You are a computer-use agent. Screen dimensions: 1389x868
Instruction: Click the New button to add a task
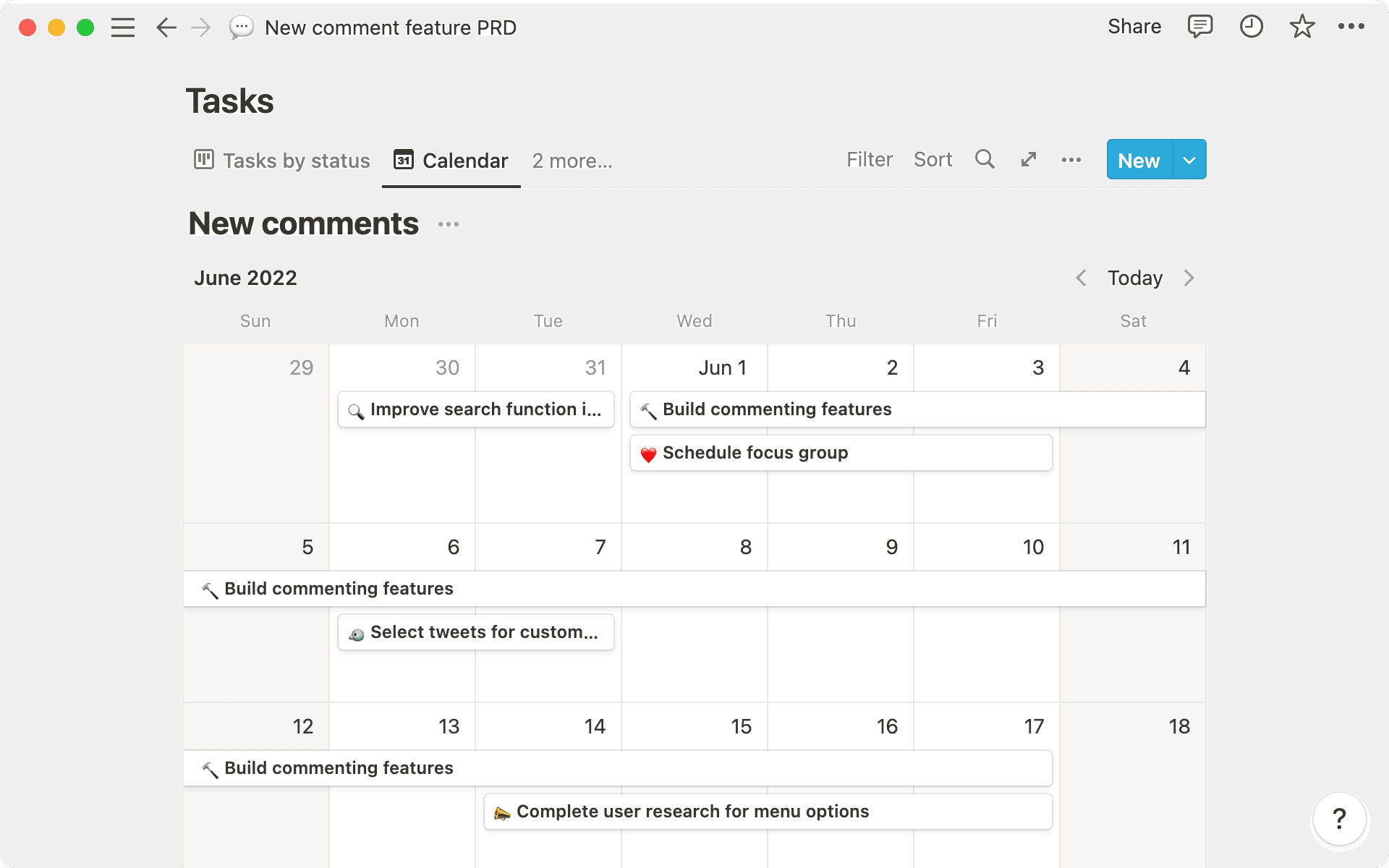[1138, 159]
